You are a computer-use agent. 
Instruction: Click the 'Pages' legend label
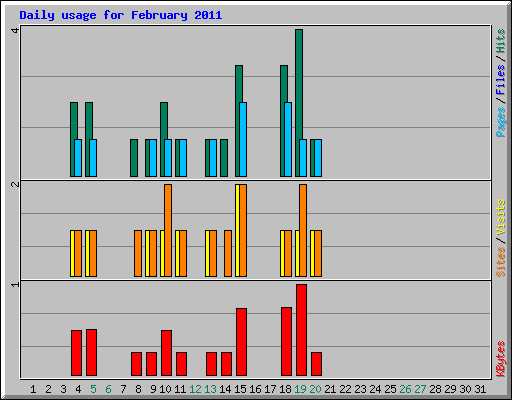click(500, 122)
